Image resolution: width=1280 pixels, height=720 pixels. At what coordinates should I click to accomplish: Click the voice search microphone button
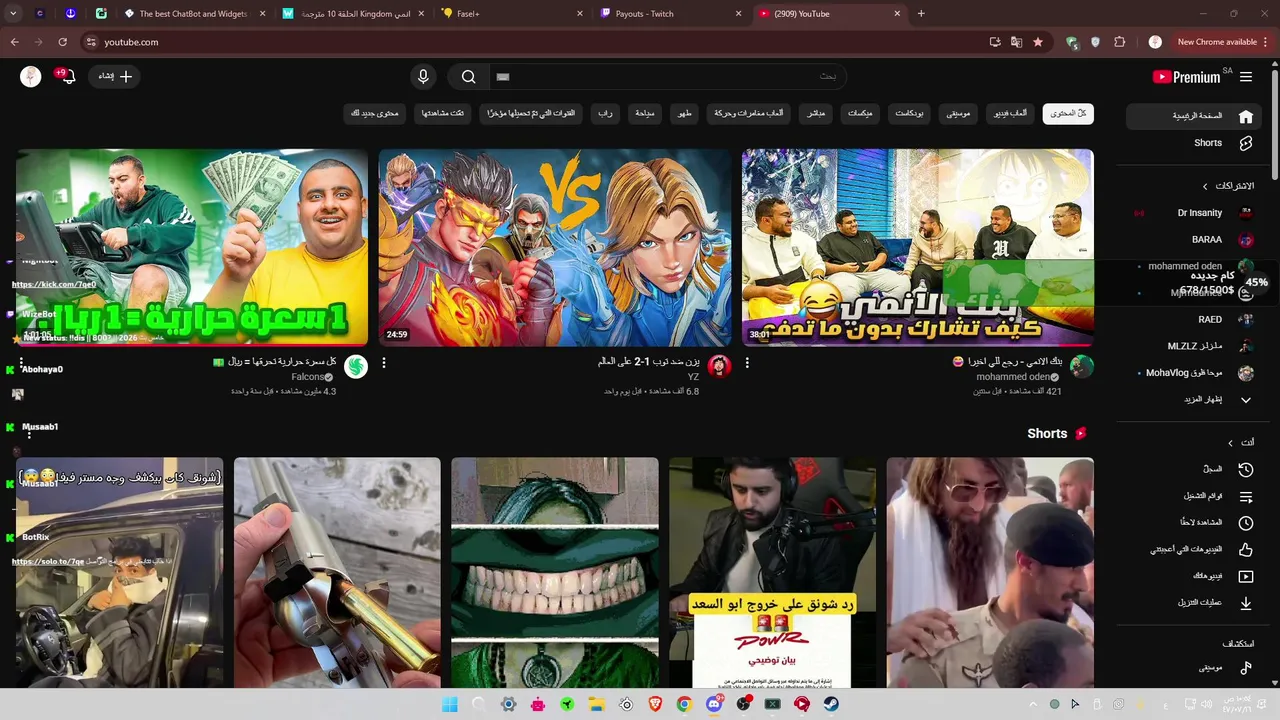click(x=423, y=77)
